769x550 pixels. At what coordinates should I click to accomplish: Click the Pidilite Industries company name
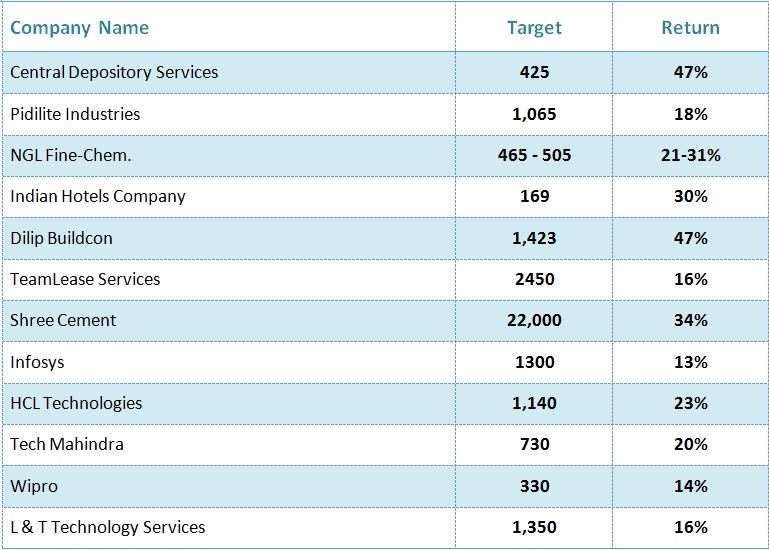pos(75,114)
